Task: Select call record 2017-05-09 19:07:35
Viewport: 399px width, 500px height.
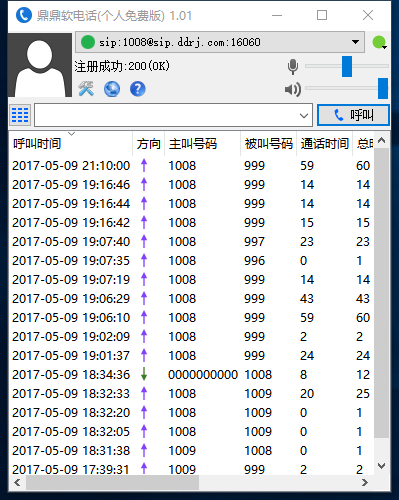Action: coord(191,261)
